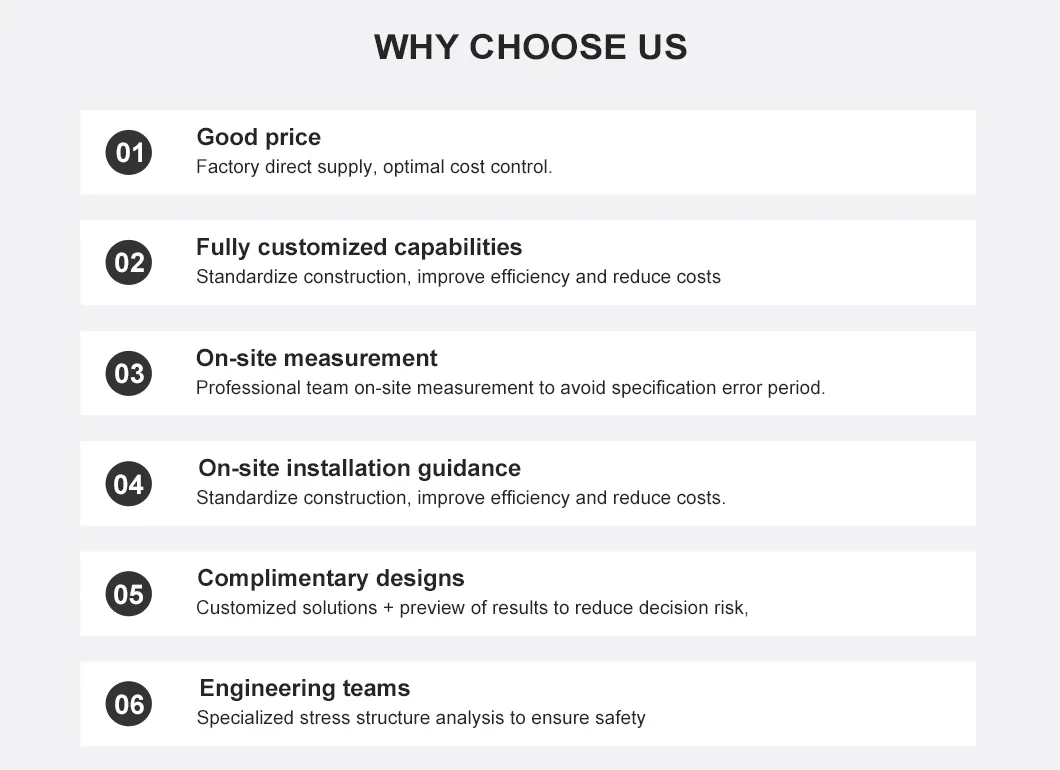Select the 05 number badge icon

tap(129, 594)
